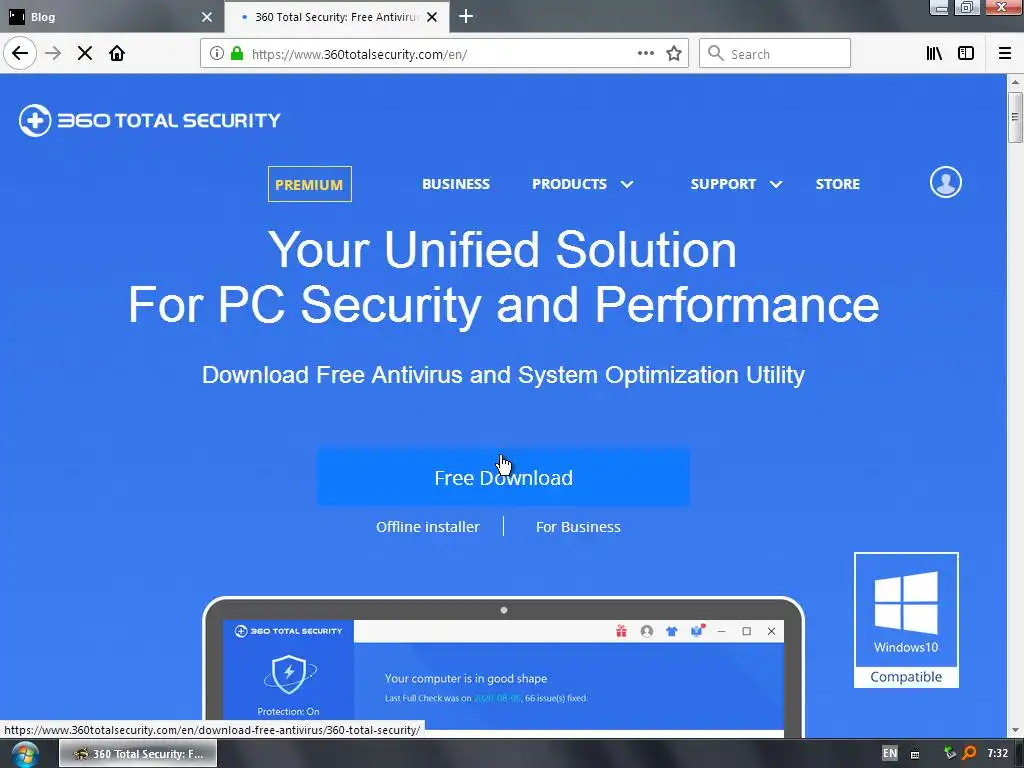Image resolution: width=1024 pixels, height=768 pixels.
Task: Click the t-shirt skin icon in app preview
Action: click(x=671, y=631)
